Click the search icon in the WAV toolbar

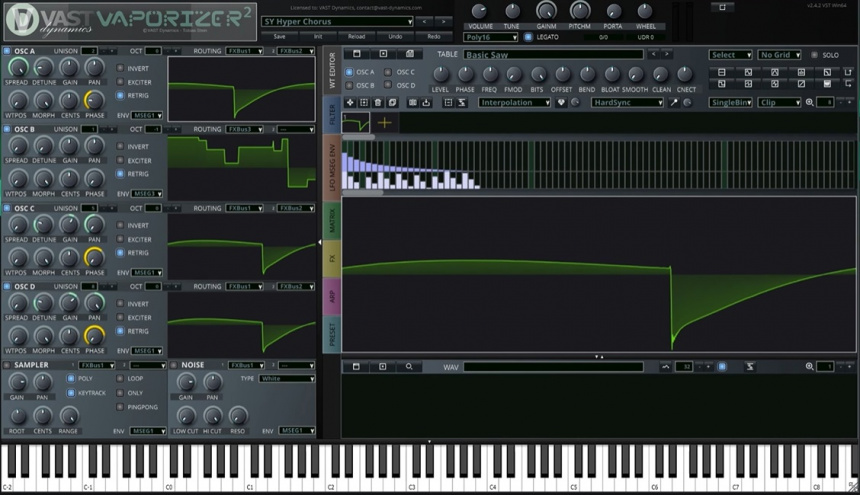tap(409, 366)
